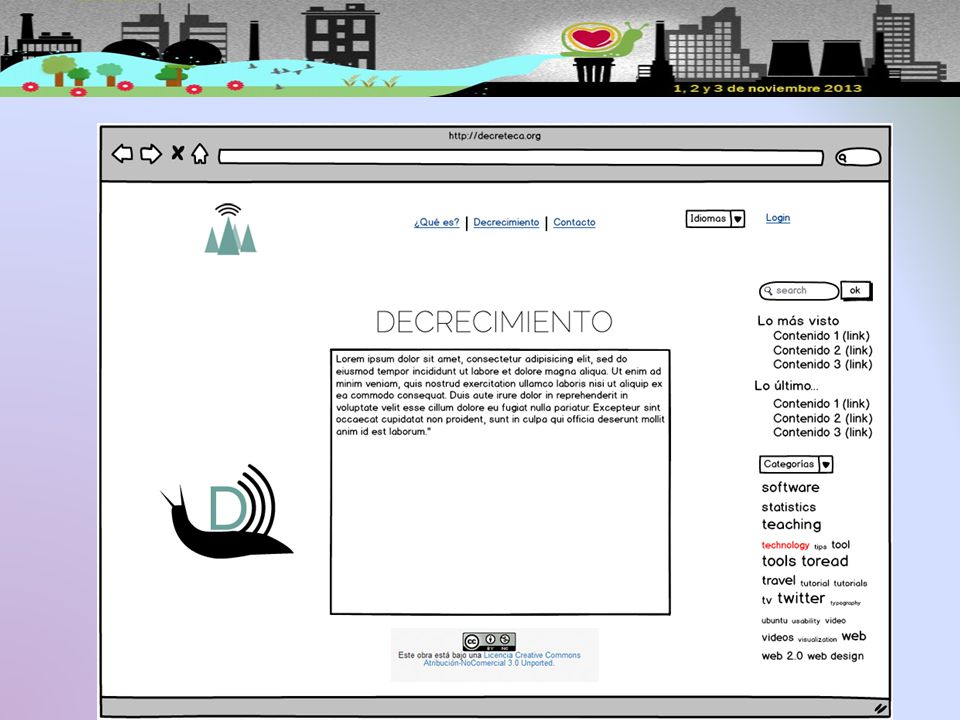Screen dimensions: 960x720
Task: Expand the Idiomas dropdown arrow
Action: click(738, 219)
